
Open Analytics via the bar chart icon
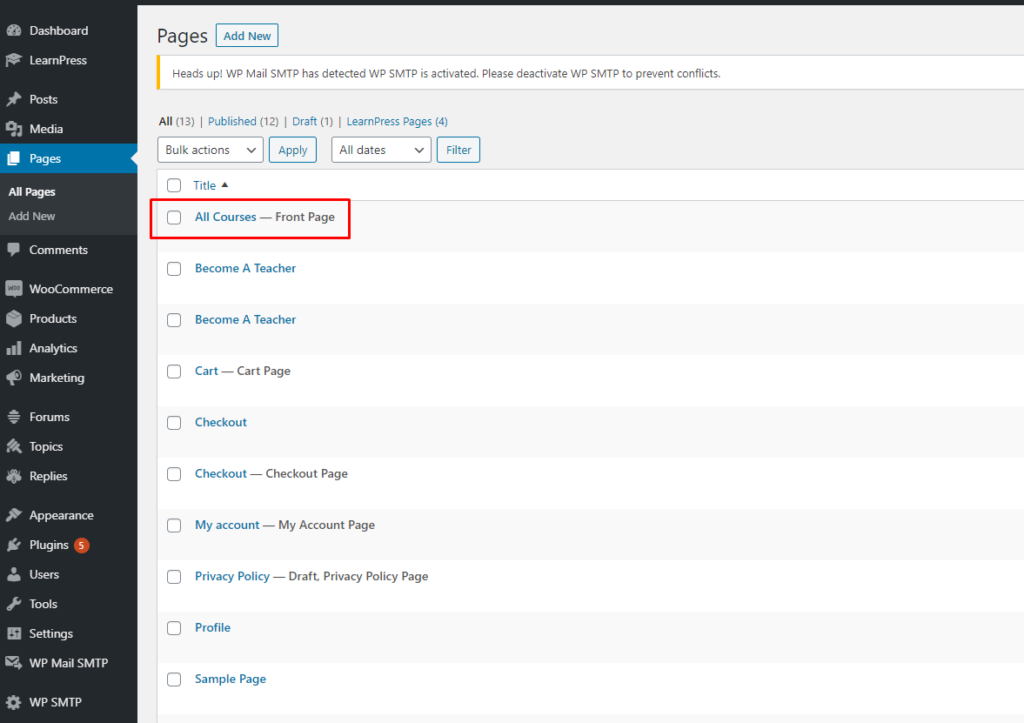click(x=14, y=349)
